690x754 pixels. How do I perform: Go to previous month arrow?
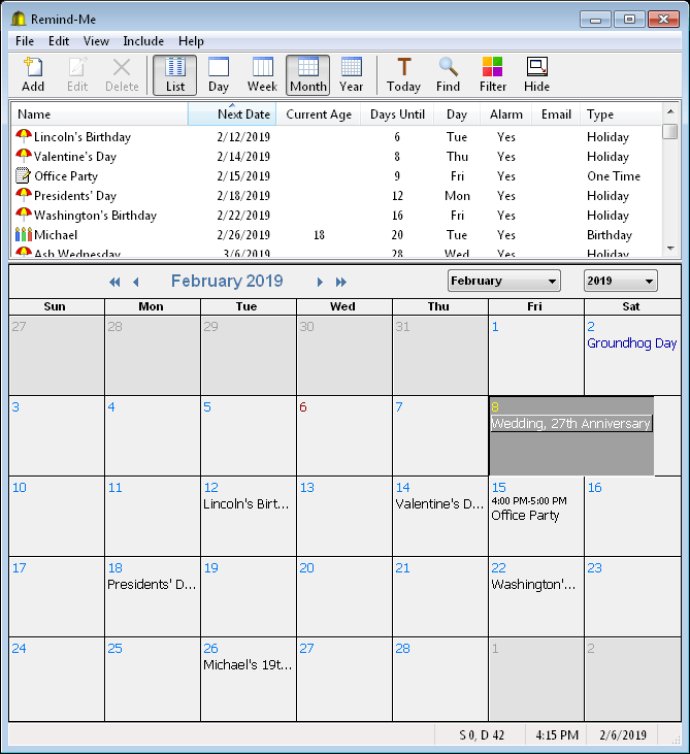point(136,282)
